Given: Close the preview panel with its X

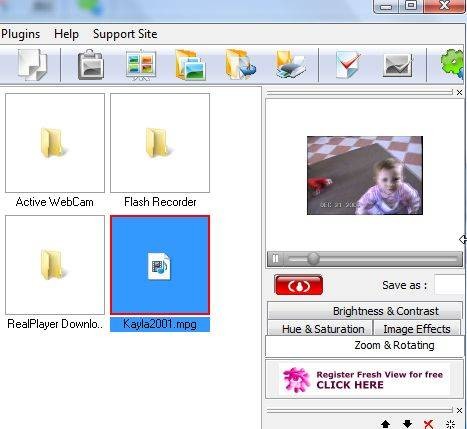Looking at the screenshot, I should click(459, 93).
